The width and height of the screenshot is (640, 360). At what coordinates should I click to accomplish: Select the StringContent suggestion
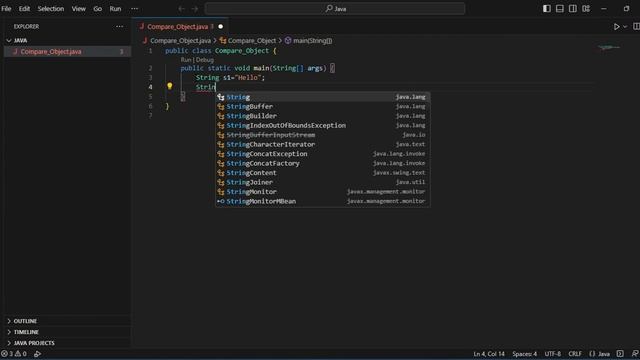click(322, 173)
